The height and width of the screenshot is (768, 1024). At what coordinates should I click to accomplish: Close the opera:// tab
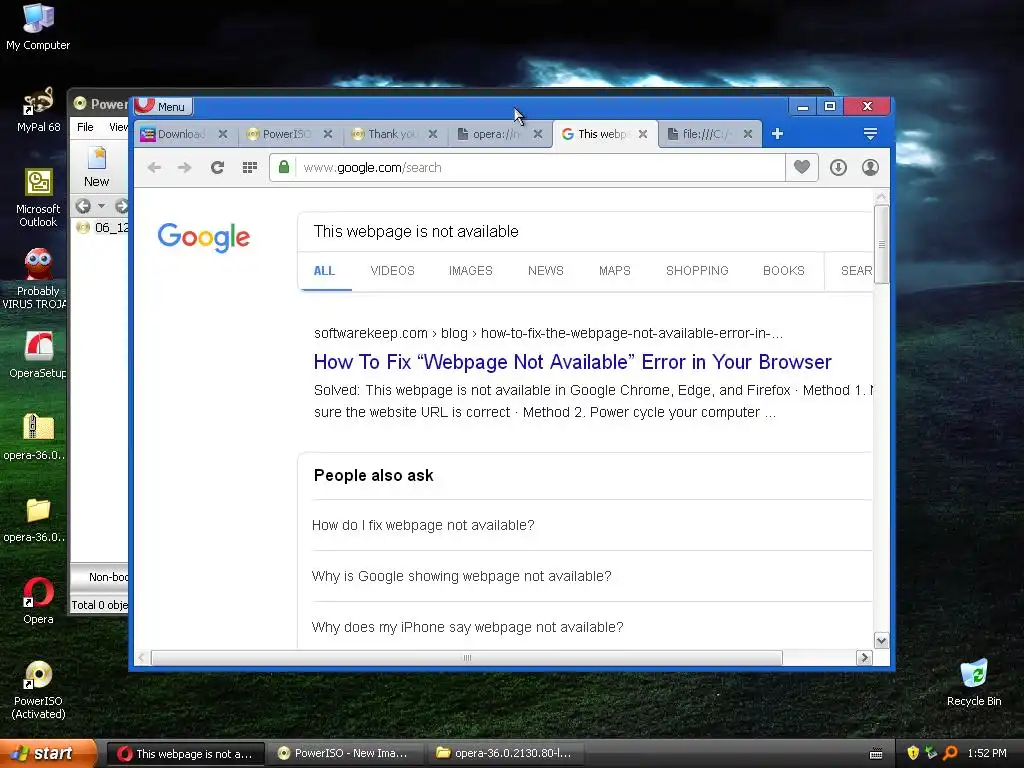537,134
